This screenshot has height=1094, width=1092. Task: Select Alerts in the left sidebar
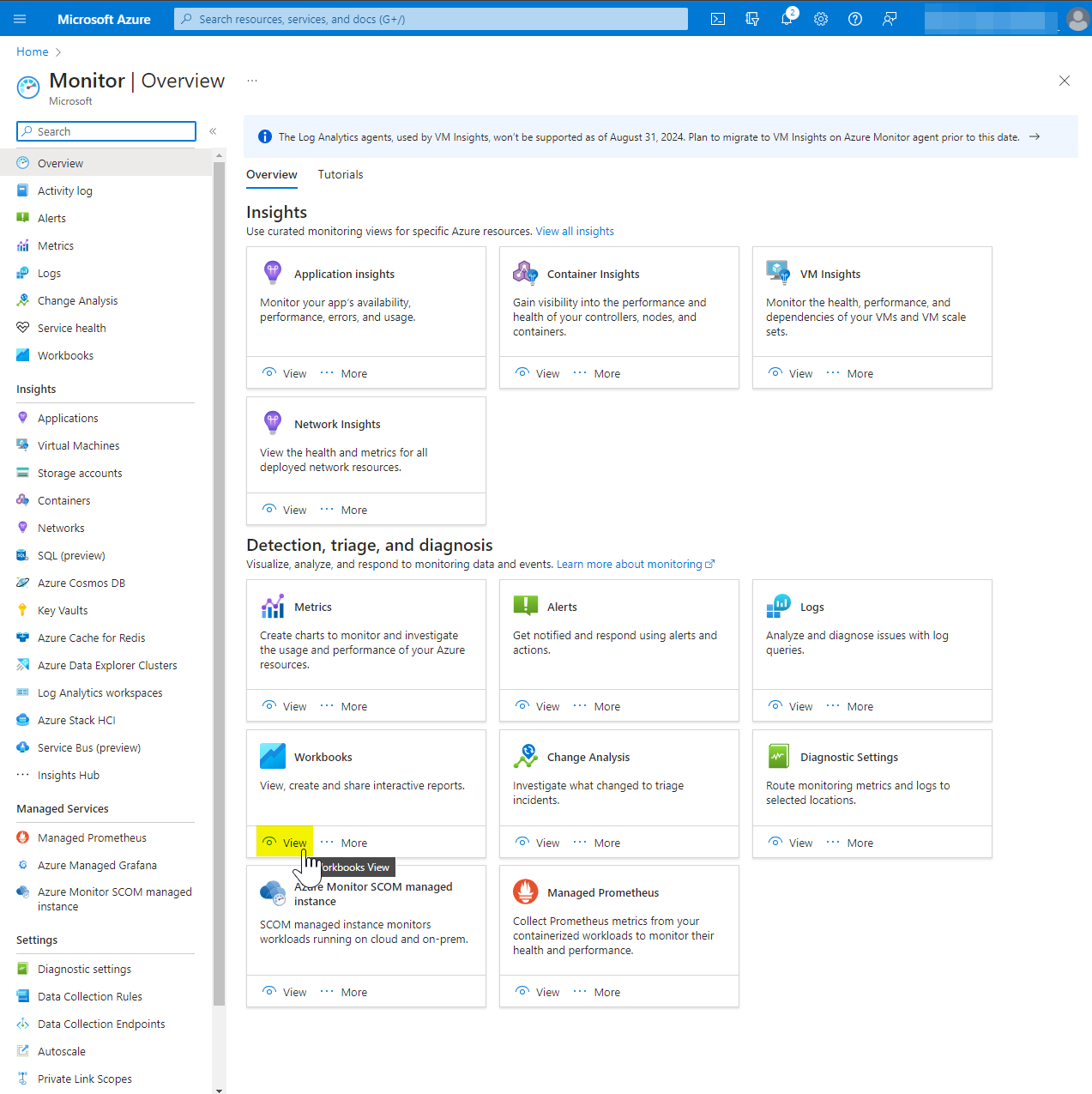point(52,218)
